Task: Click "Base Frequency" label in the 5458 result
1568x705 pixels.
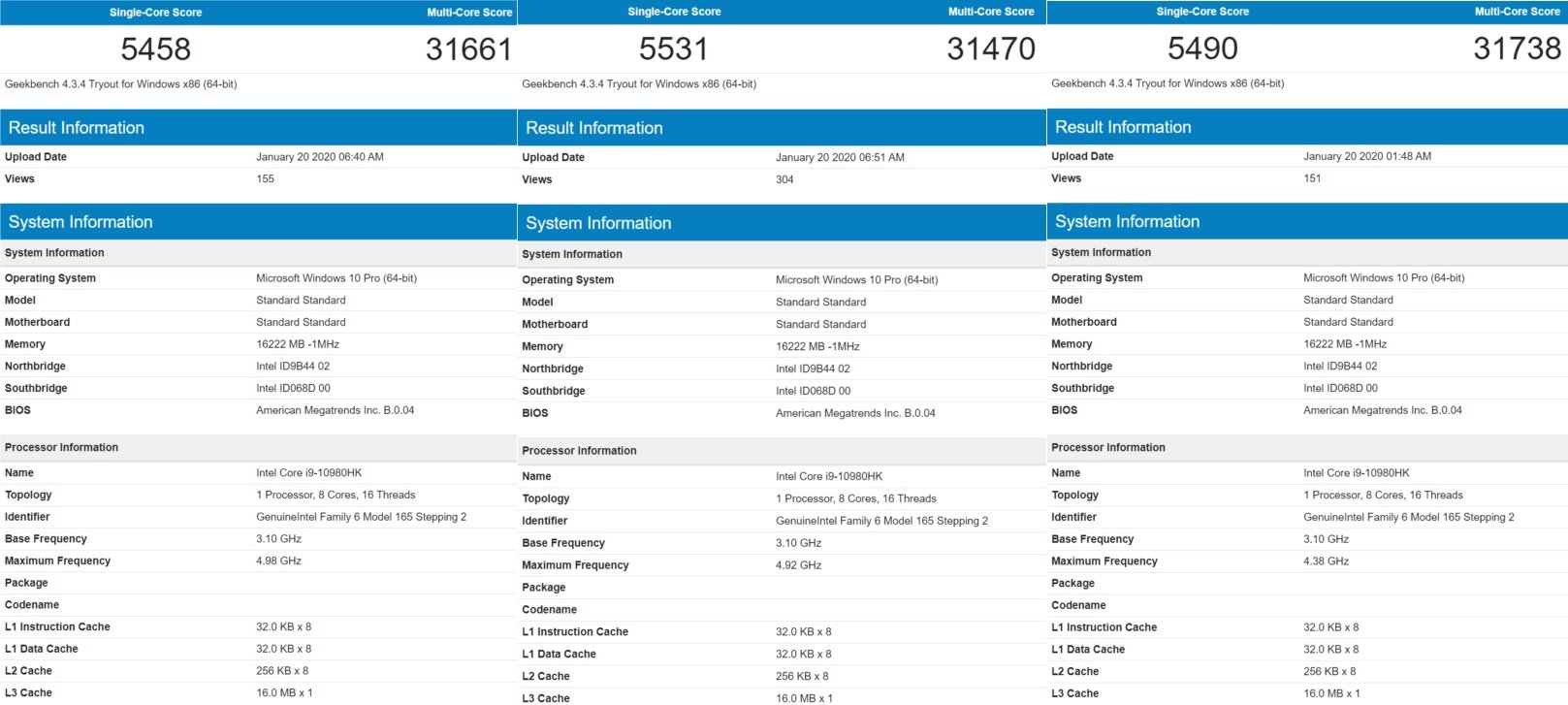Action: tap(46, 539)
